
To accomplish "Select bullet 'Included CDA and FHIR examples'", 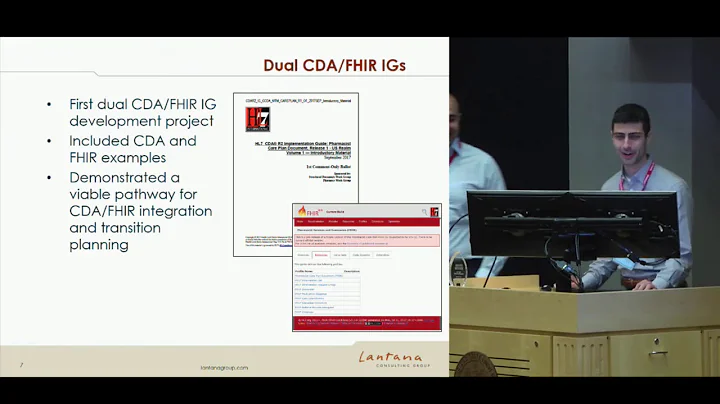I will tap(133, 149).
